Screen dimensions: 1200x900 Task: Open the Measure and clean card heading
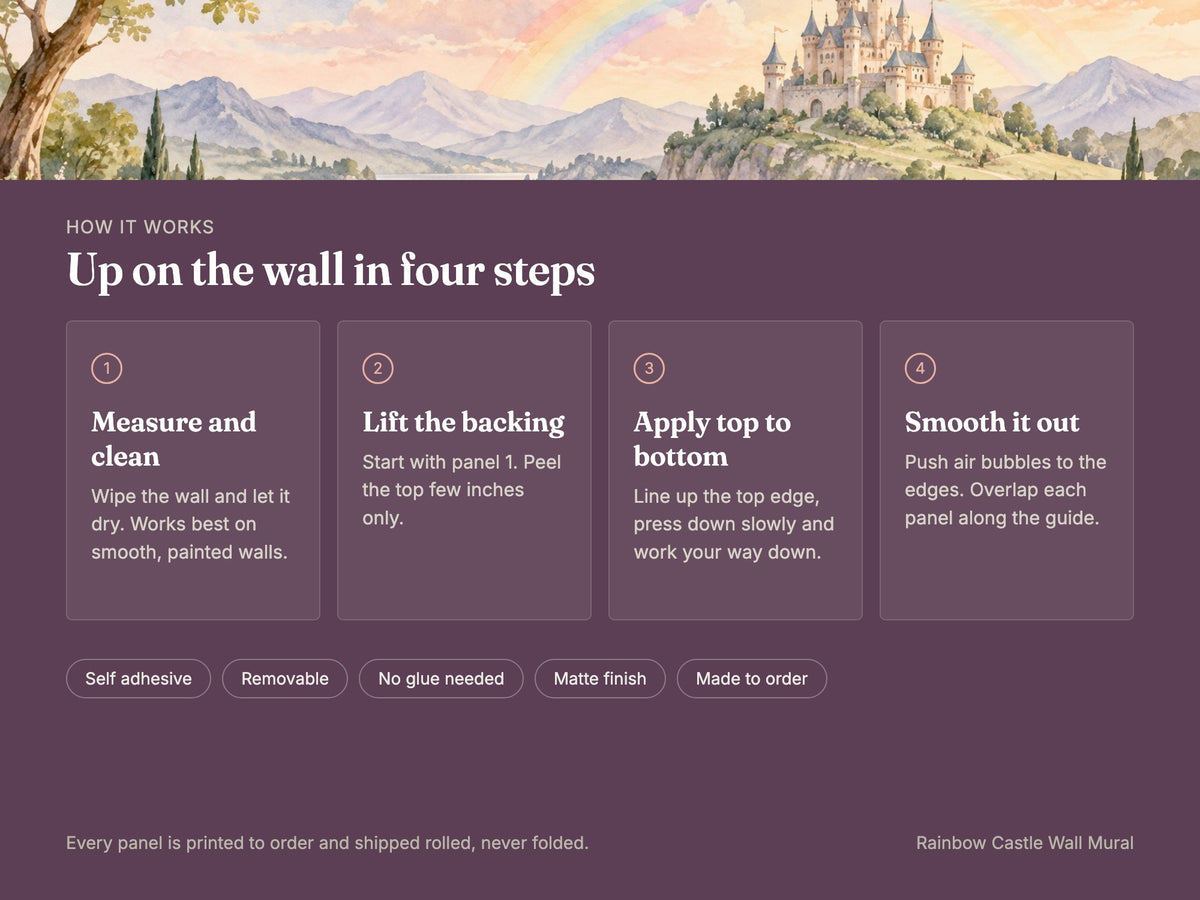coord(174,439)
